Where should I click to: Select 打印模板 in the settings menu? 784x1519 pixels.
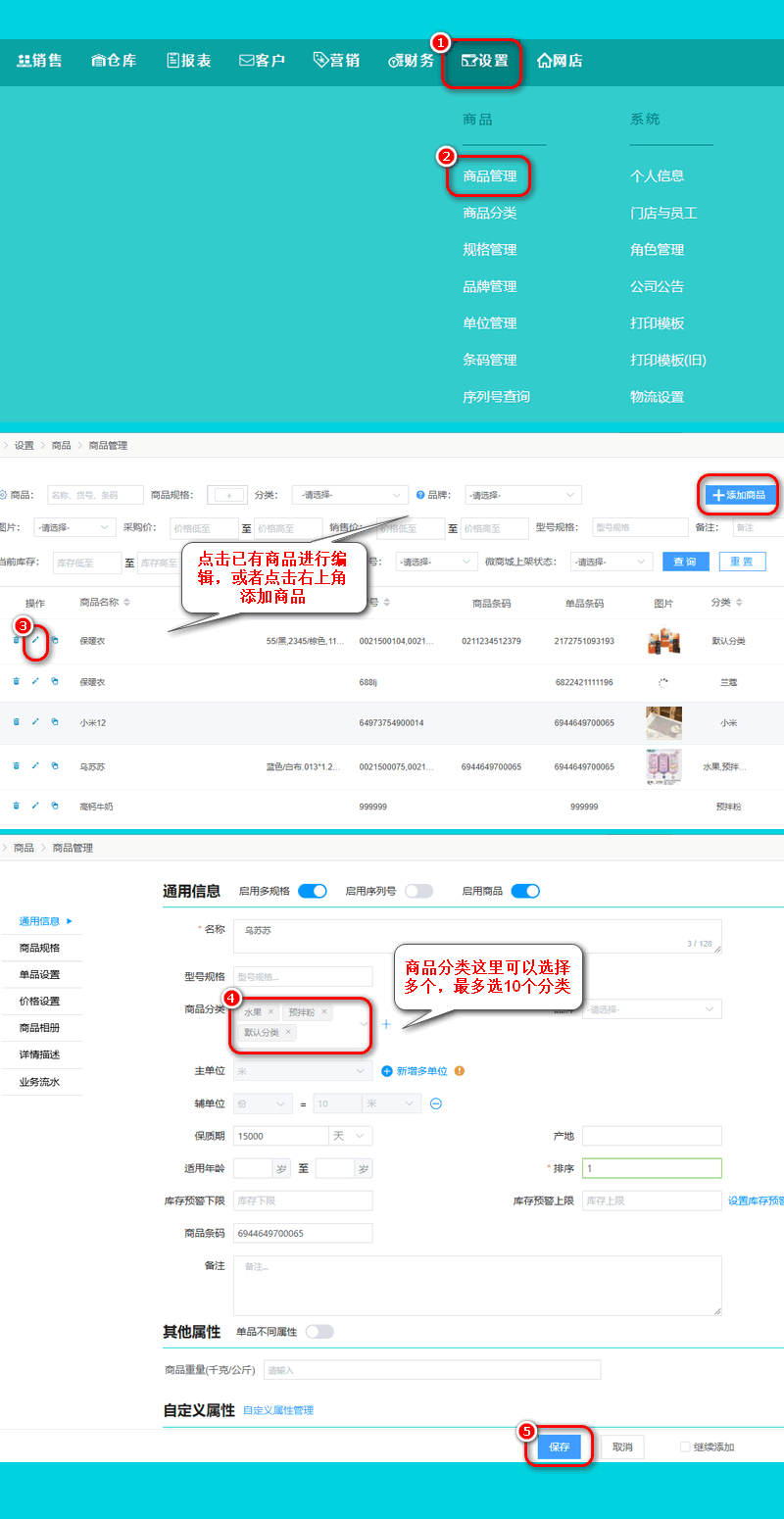coord(657,323)
